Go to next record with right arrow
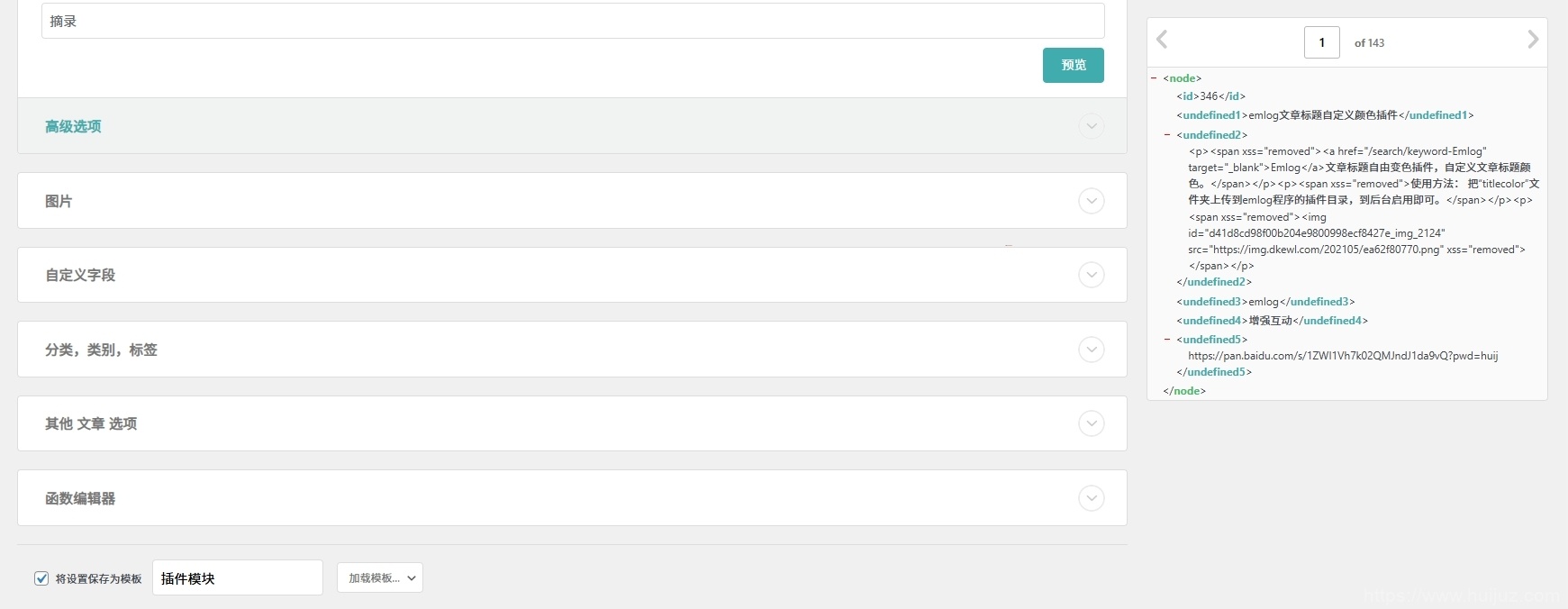The height and width of the screenshot is (609, 1568). [1533, 40]
